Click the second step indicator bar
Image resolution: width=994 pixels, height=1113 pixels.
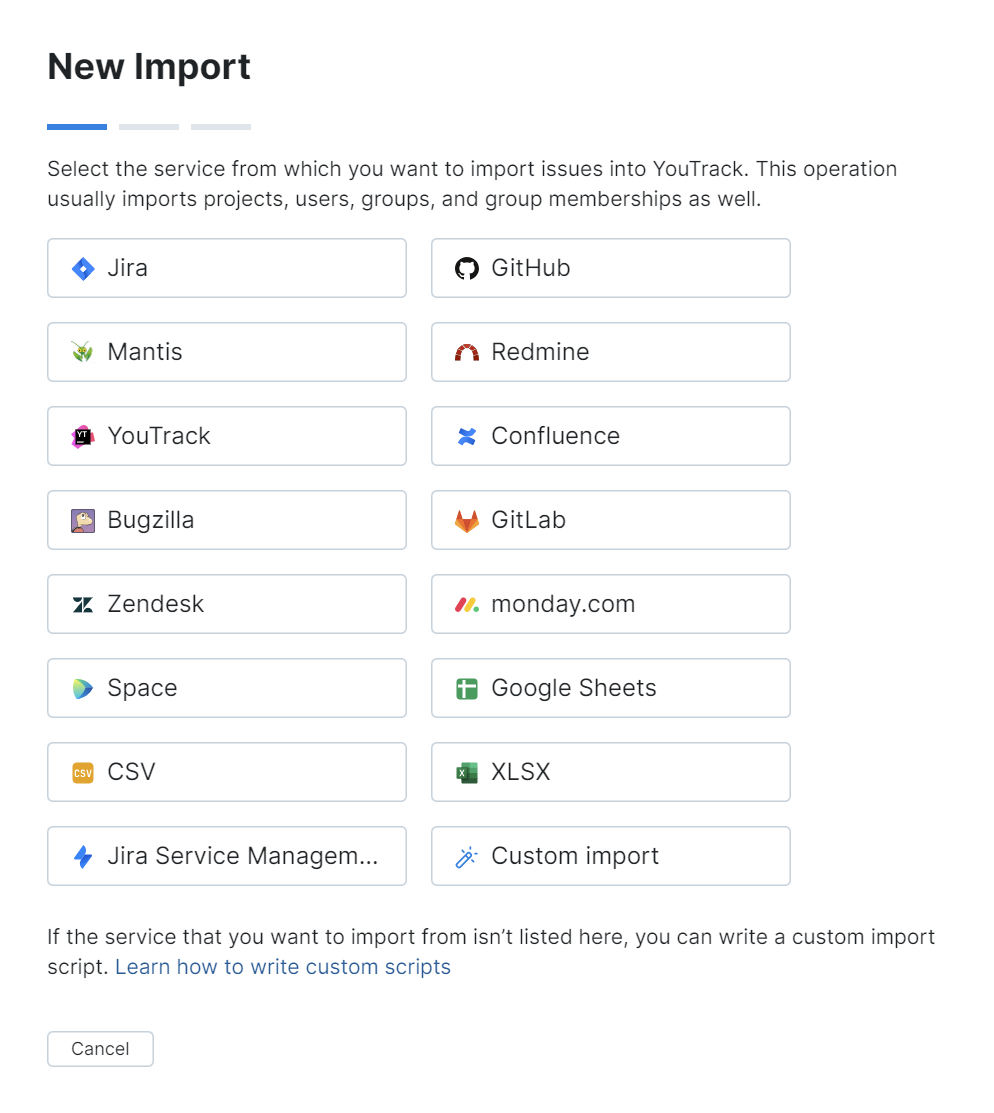[148, 127]
